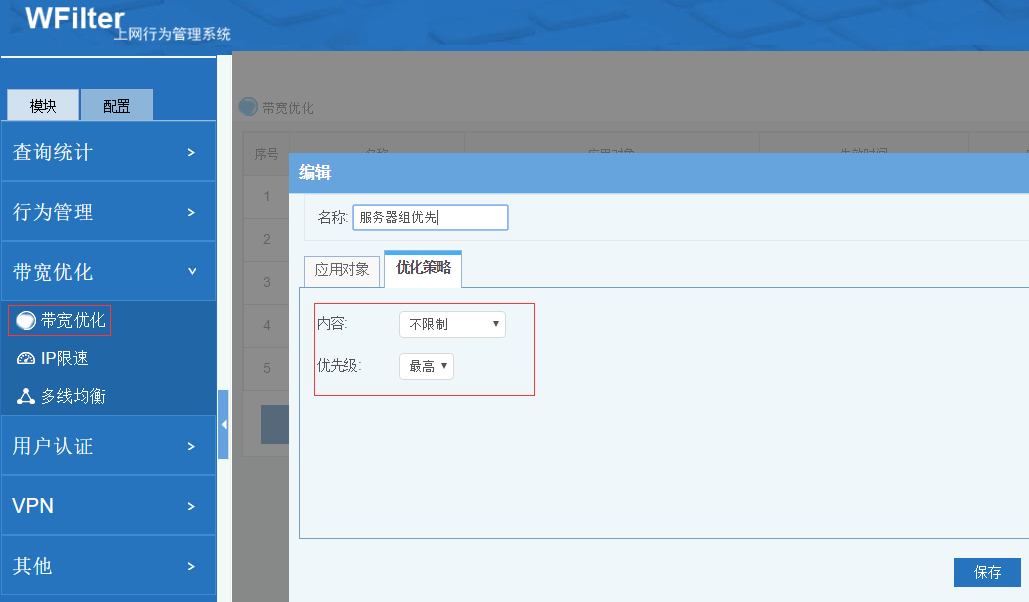Switch to the 应用对象 tab

click(342, 270)
